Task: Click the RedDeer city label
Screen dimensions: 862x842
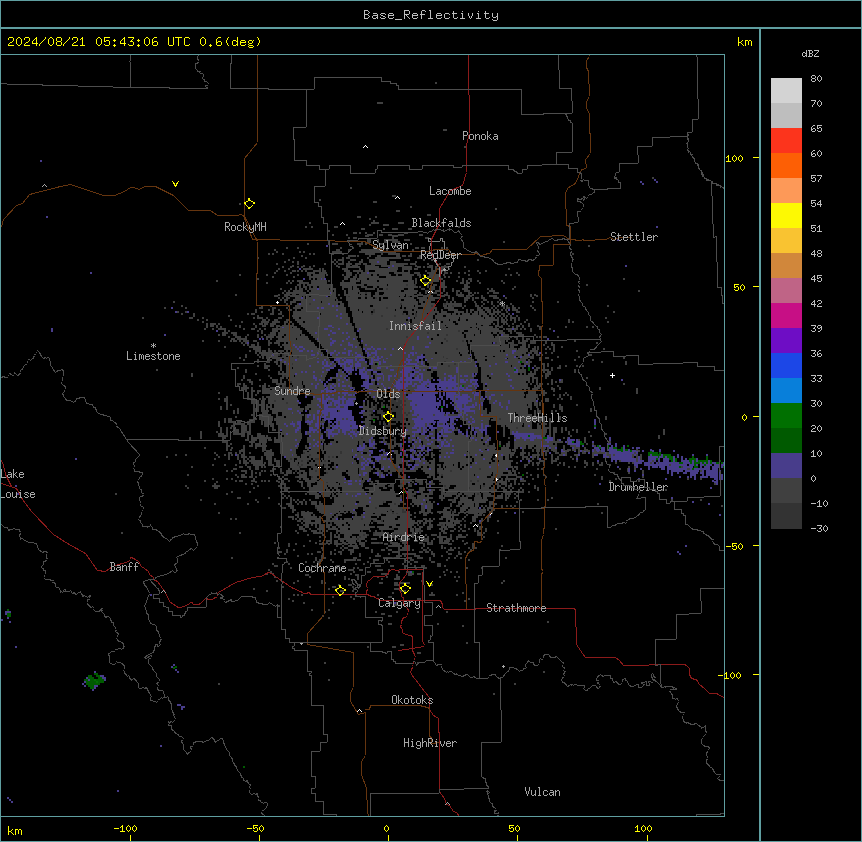Action: pos(440,255)
